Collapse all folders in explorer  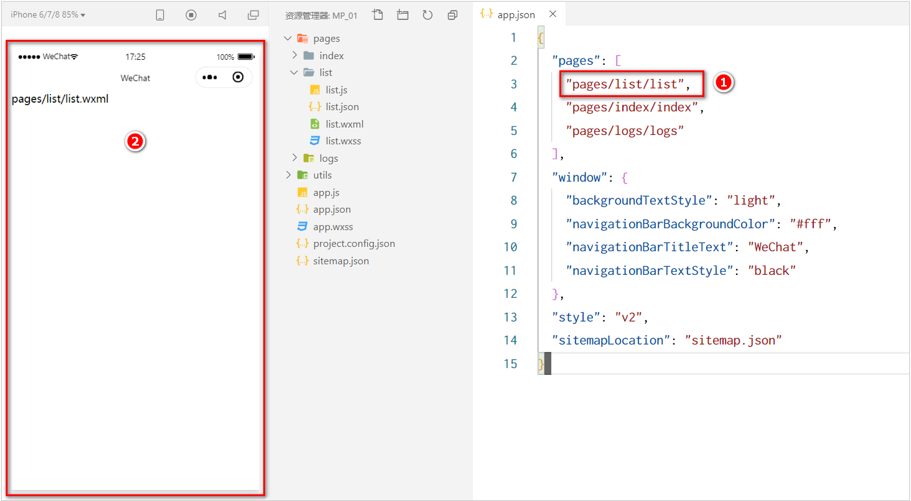pos(453,15)
